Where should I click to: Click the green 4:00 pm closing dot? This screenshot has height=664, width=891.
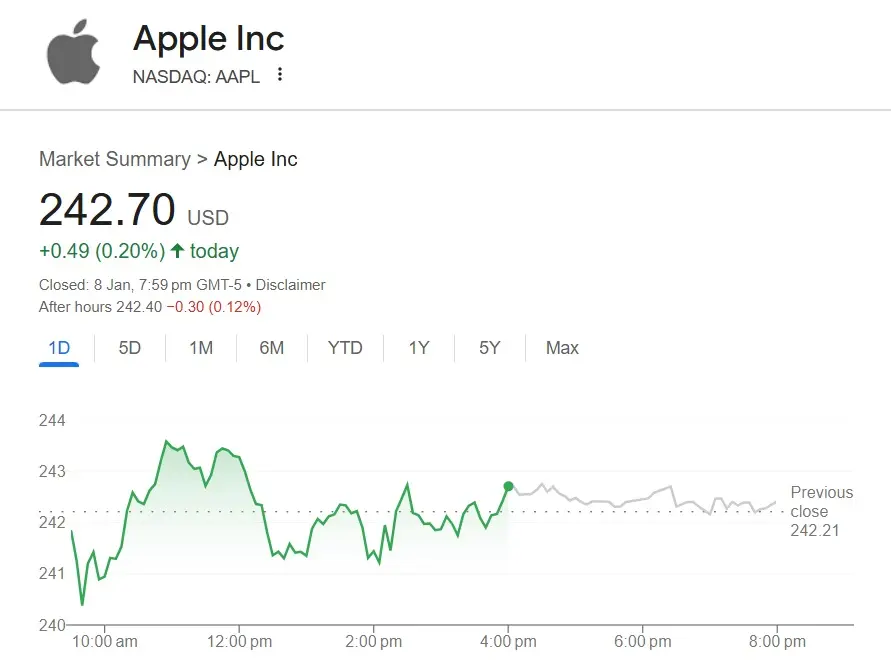(508, 486)
